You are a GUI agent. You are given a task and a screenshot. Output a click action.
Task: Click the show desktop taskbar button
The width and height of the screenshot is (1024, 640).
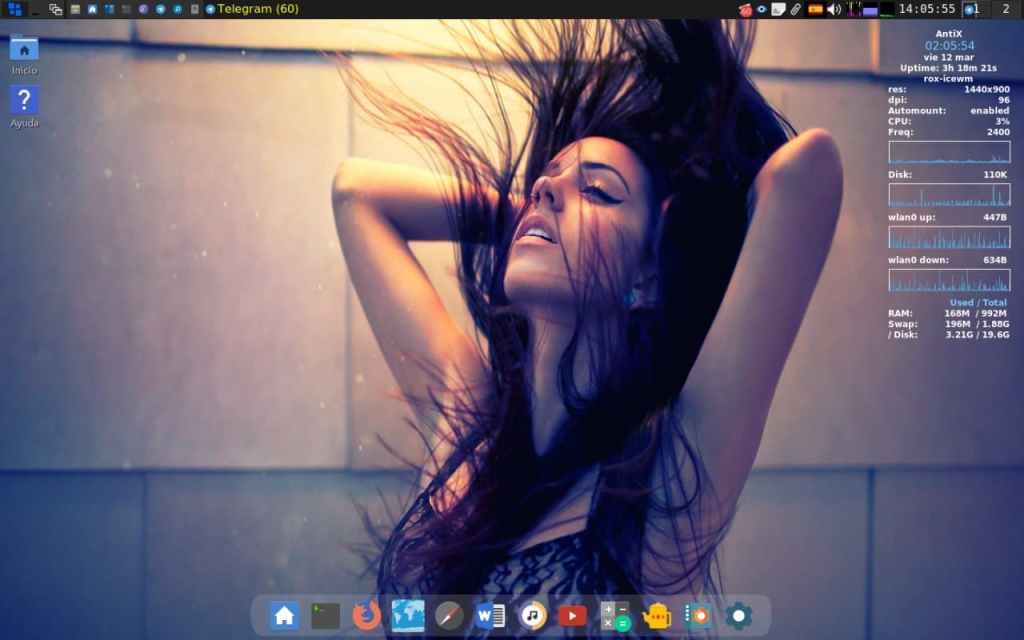(x=36, y=9)
